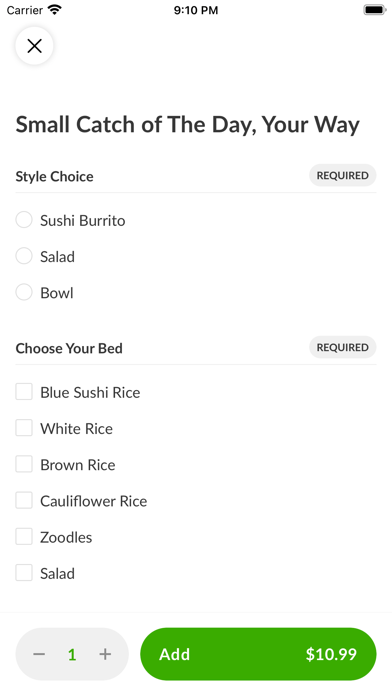Tap the battery icon in status bar
This screenshot has width=392, height=696.
coord(375,10)
